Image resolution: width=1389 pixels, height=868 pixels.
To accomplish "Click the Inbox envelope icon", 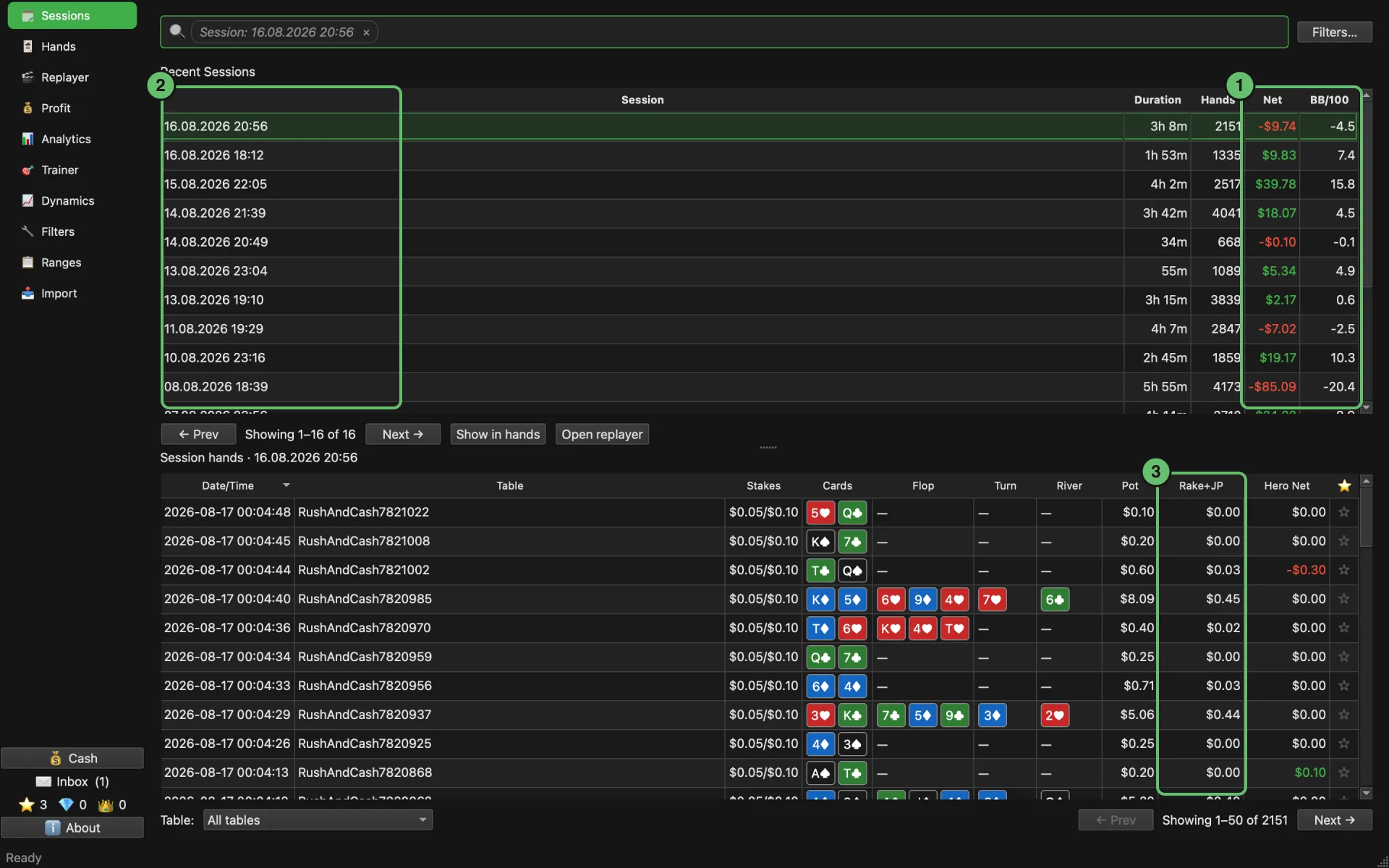I will [x=43, y=781].
